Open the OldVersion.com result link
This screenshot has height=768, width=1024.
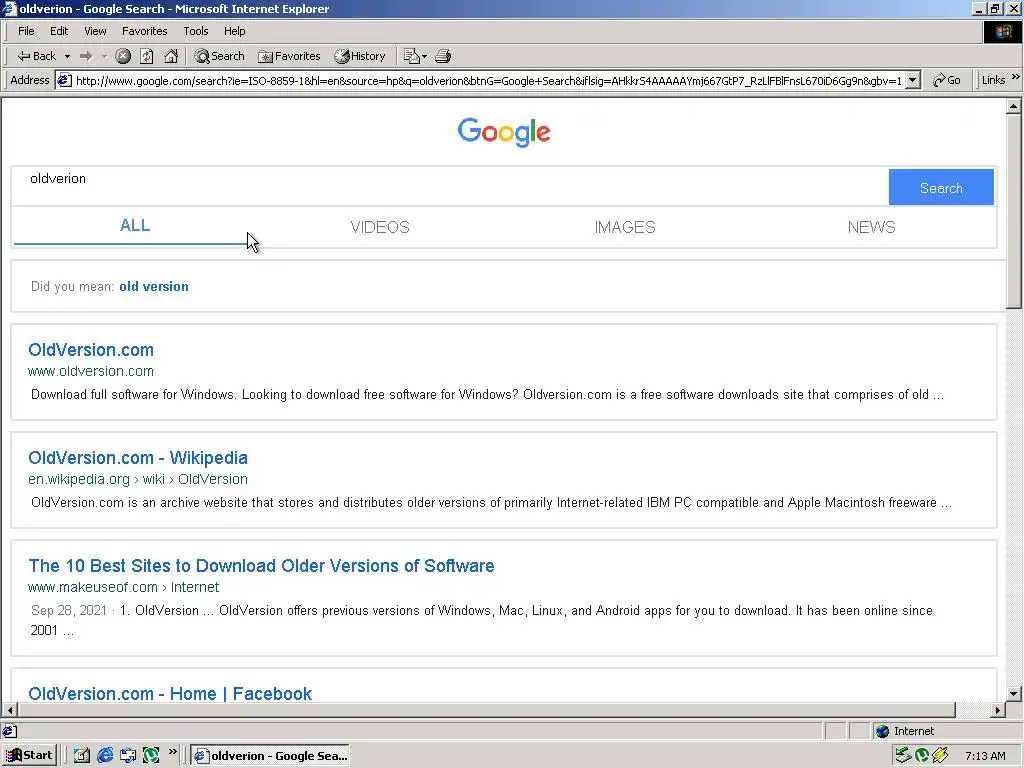pyautogui.click(x=91, y=349)
